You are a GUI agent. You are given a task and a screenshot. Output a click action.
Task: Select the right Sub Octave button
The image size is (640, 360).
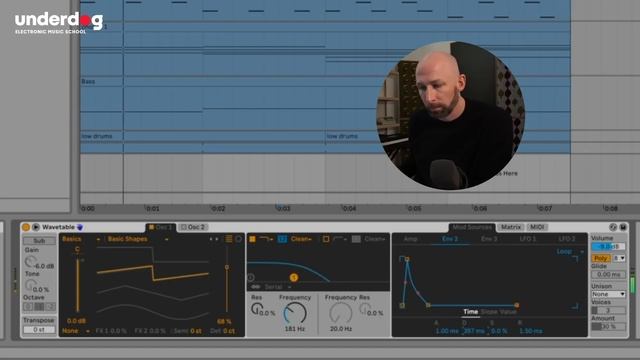(x=50, y=306)
